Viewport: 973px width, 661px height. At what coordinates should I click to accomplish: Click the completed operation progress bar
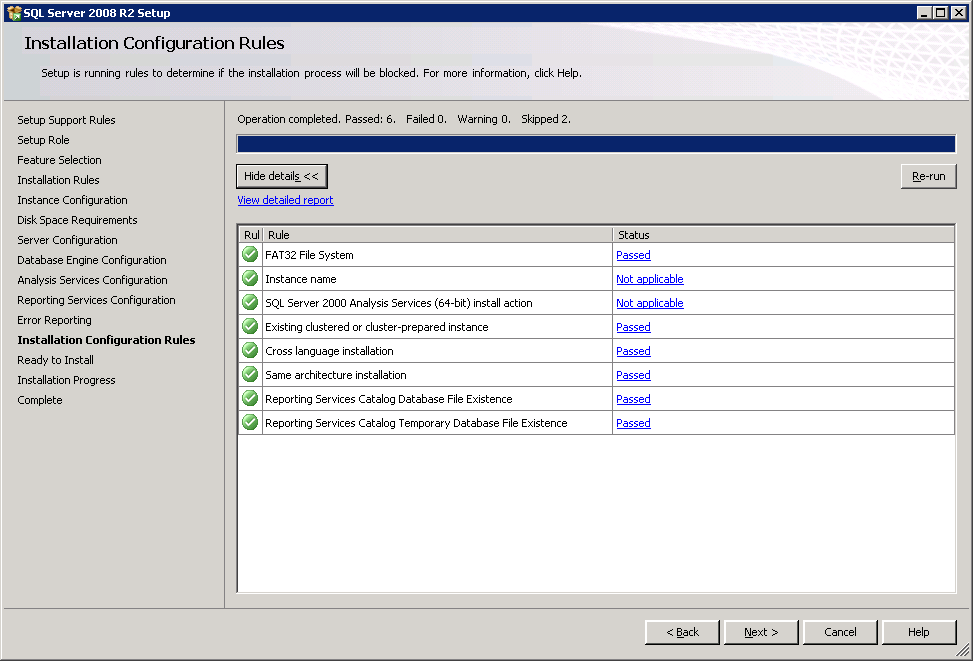click(x=596, y=144)
